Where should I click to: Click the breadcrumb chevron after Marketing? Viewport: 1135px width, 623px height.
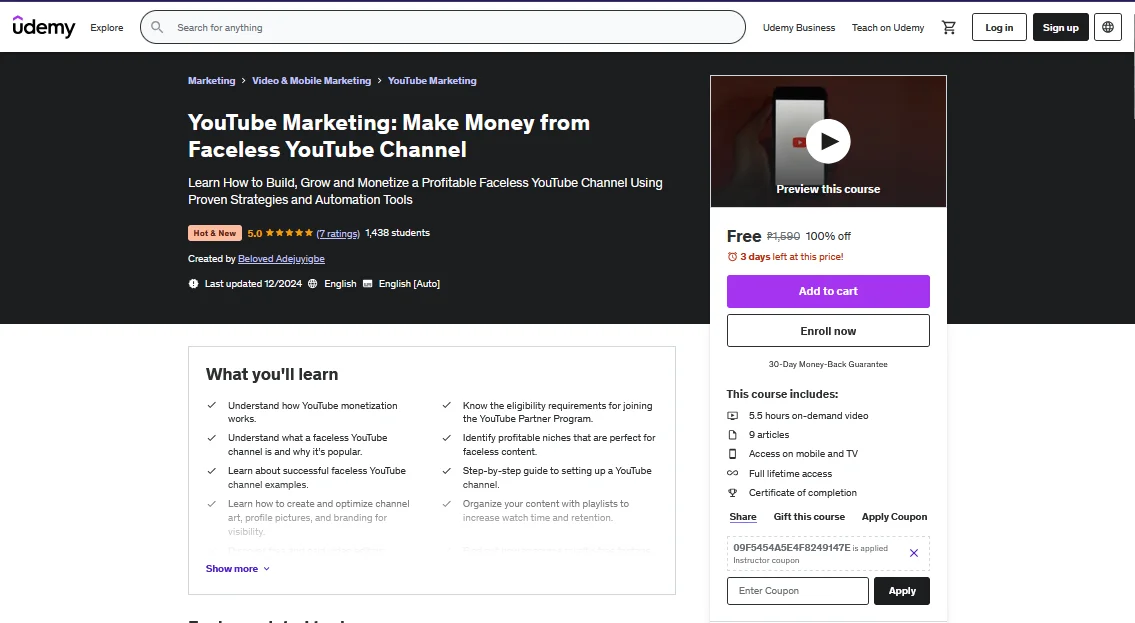(x=244, y=81)
